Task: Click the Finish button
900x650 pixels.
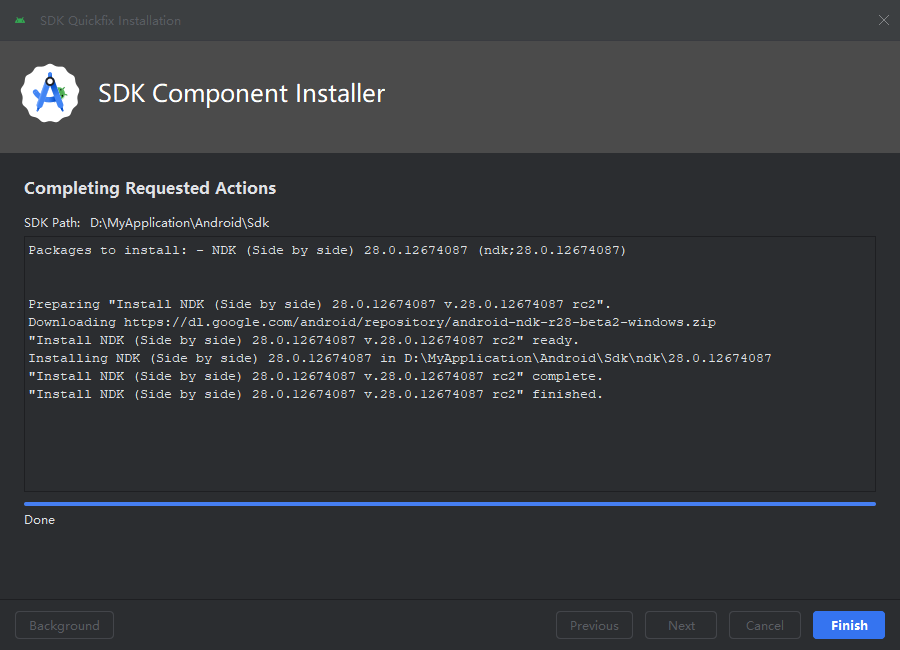Action: (x=848, y=625)
